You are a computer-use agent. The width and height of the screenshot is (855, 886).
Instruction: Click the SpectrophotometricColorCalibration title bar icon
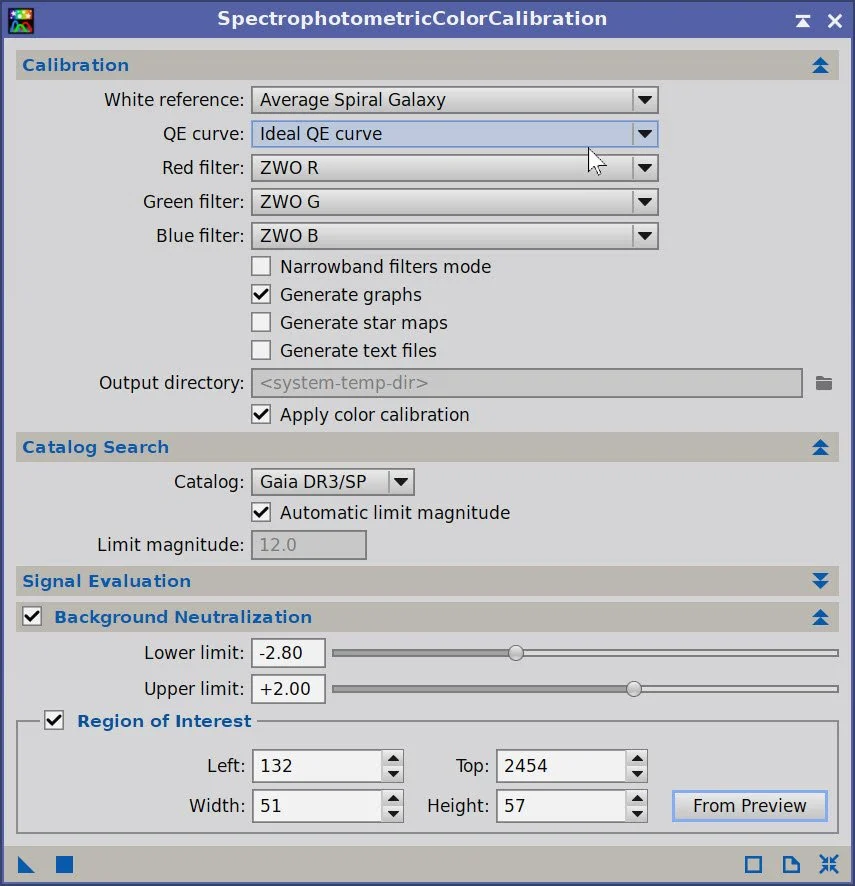(x=21, y=20)
